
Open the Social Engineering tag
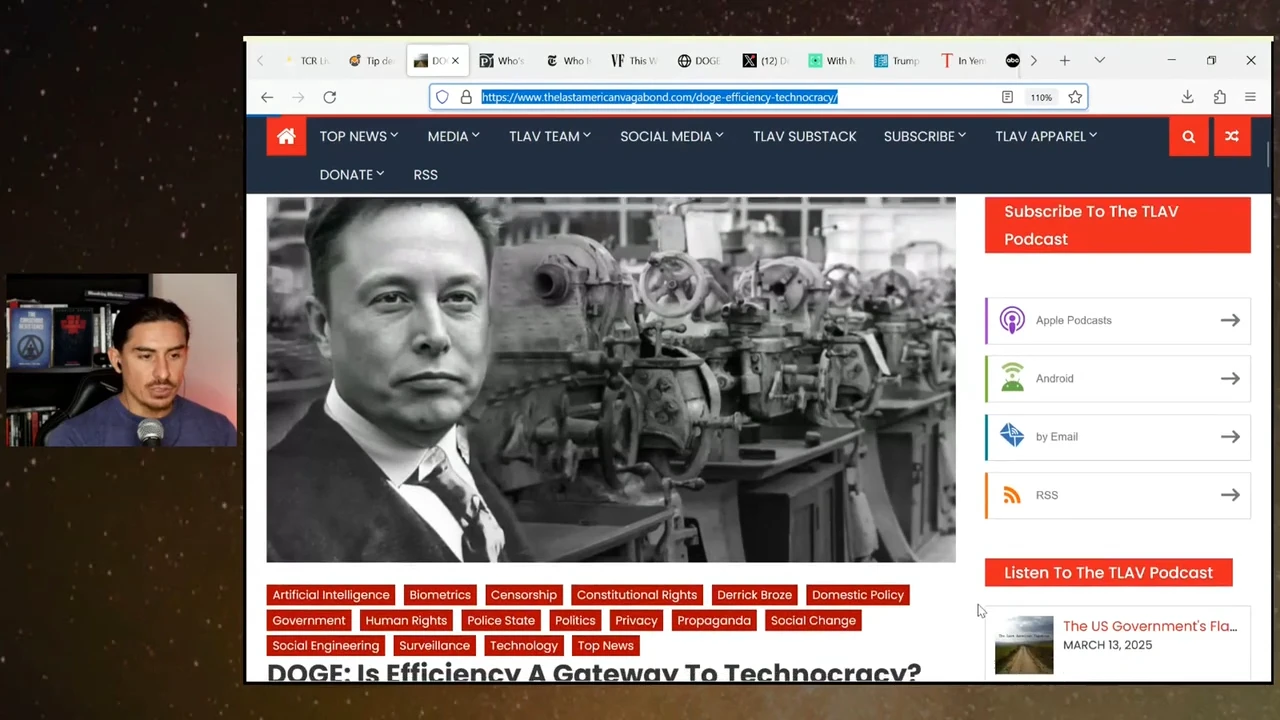click(x=326, y=646)
